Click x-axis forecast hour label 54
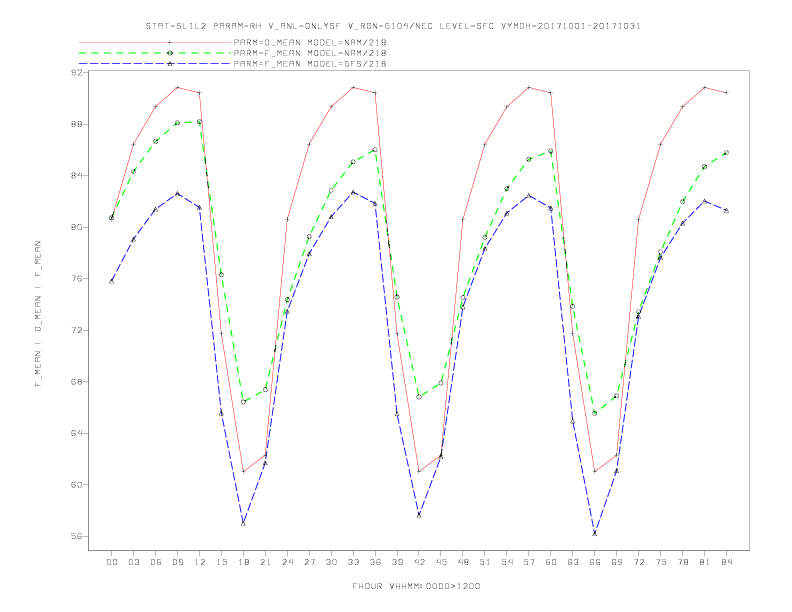792x612 pixels. click(507, 562)
